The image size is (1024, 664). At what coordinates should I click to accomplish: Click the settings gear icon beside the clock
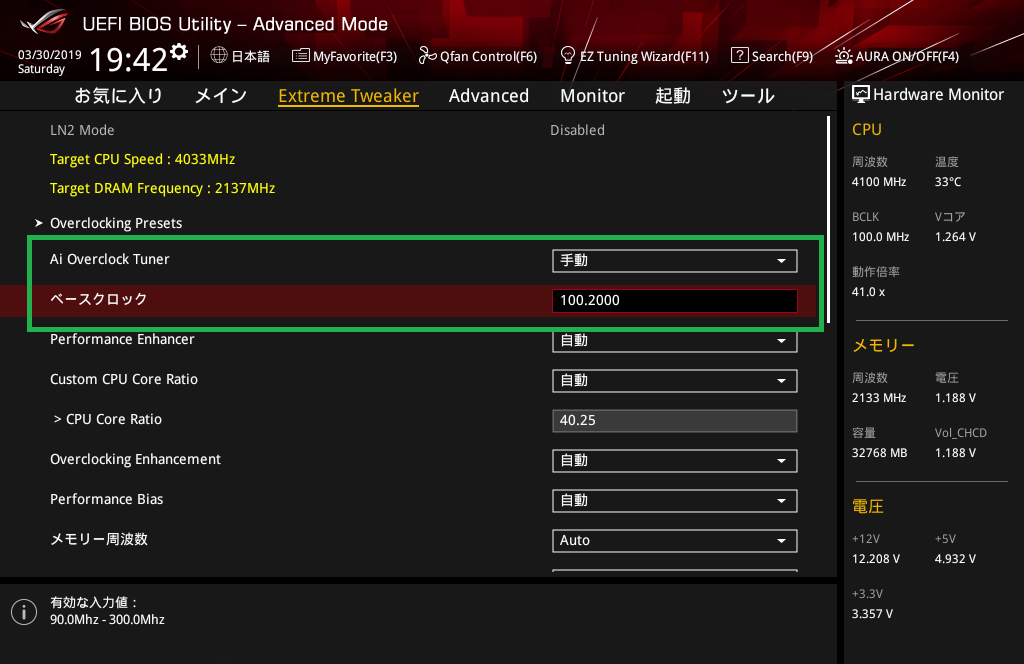179,52
